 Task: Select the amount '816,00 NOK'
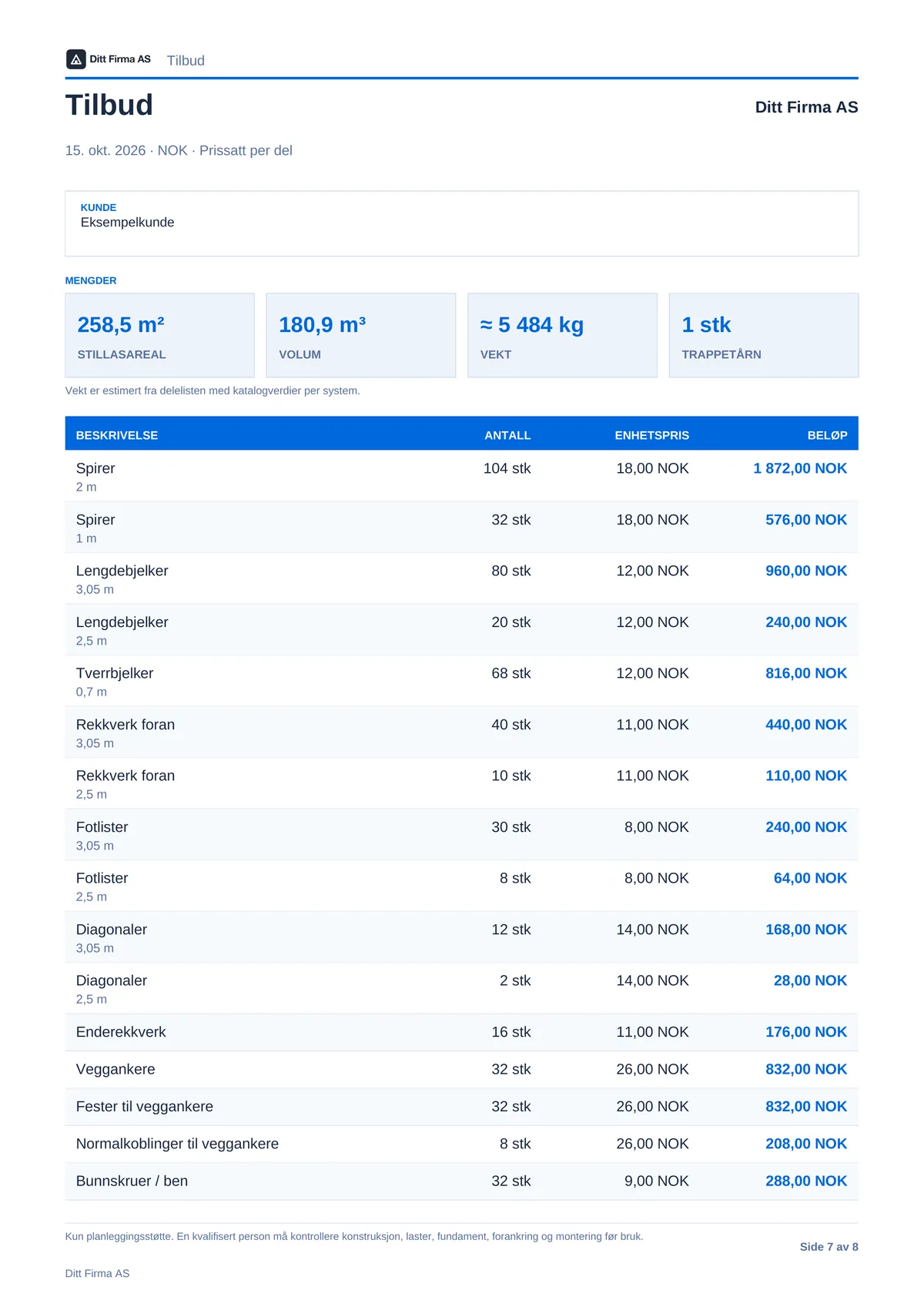(806, 673)
